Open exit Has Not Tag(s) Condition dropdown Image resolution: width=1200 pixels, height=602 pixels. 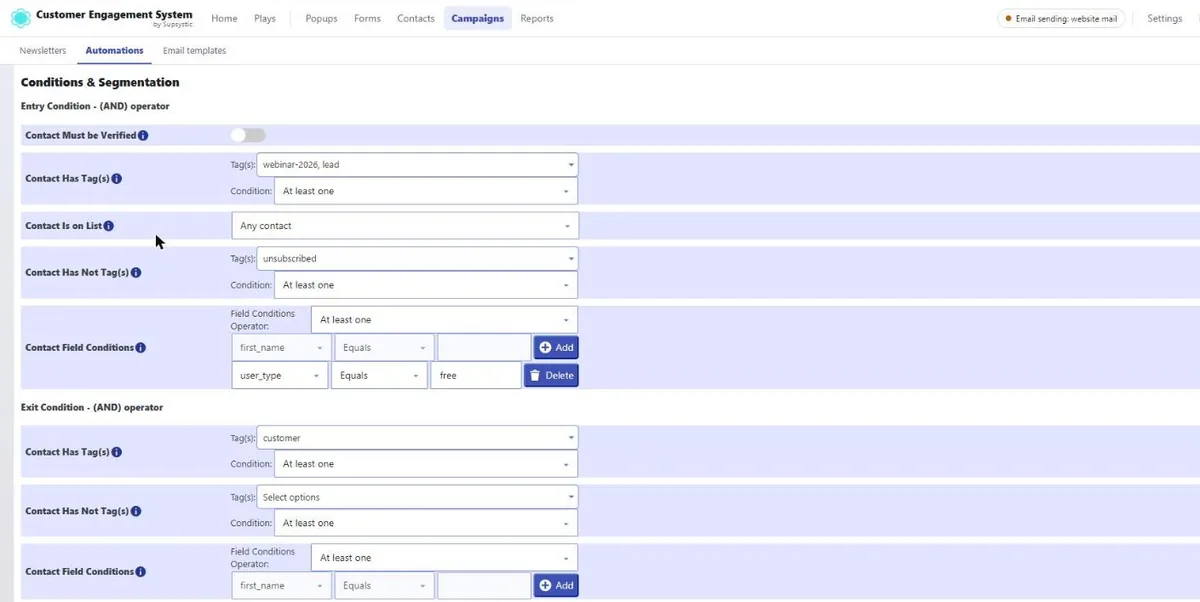426,523
